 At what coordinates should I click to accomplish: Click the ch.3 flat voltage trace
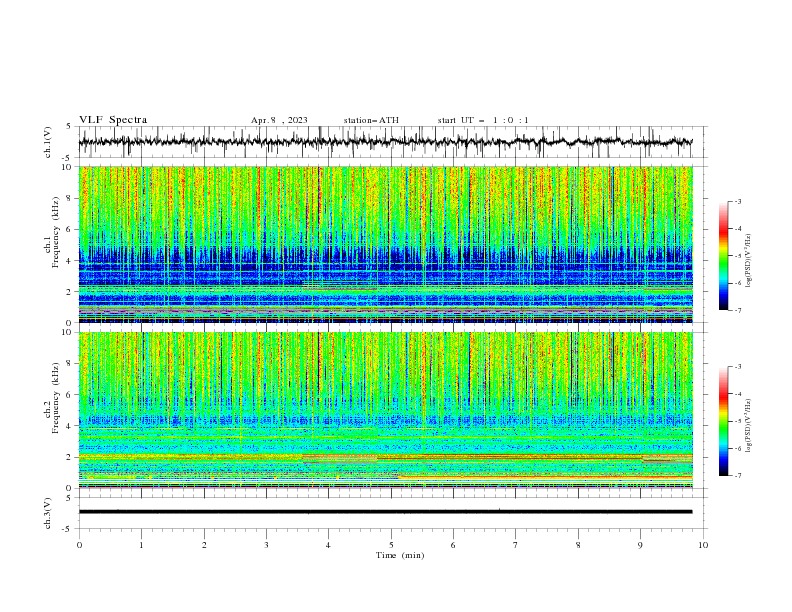click(385, 512)
